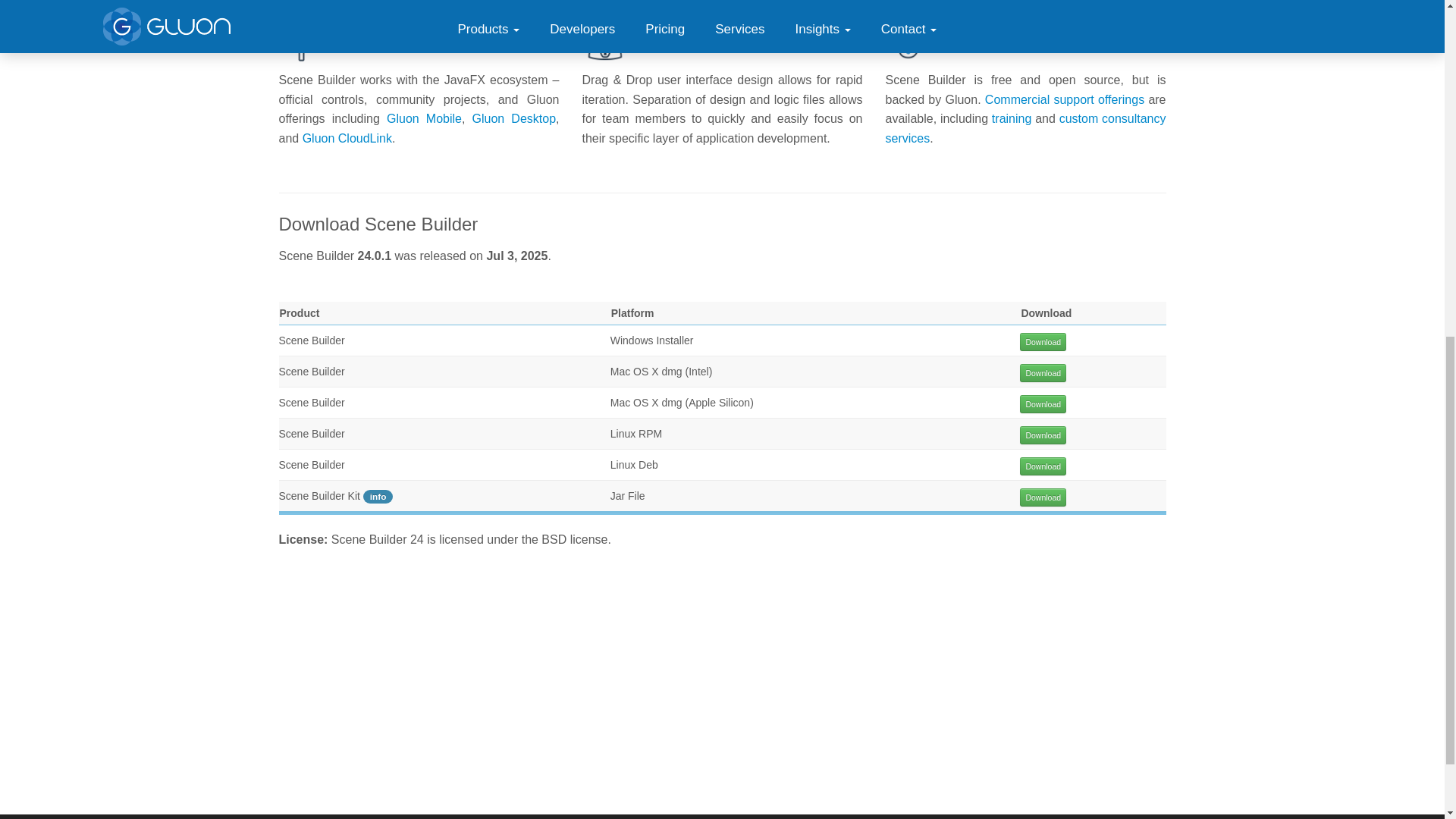The width and height of the screenshot is (1456, 819).
Task: Click the Gluon logo in header
Action: tap(167, 27)
